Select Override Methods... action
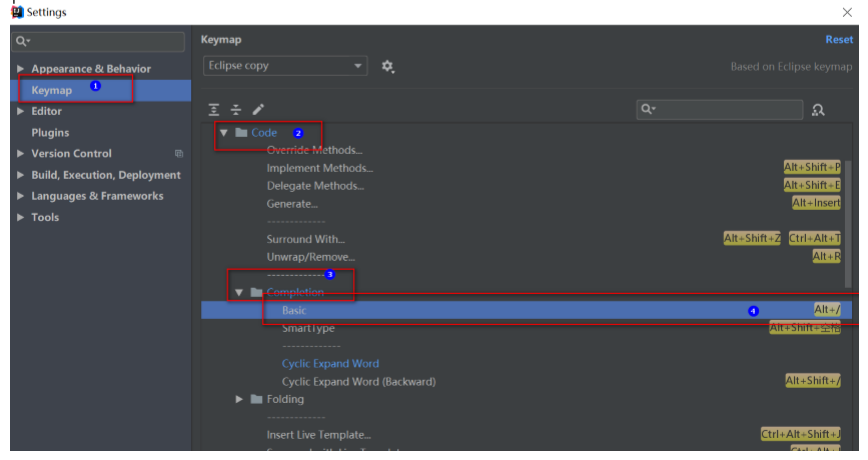 coord(314,150)
